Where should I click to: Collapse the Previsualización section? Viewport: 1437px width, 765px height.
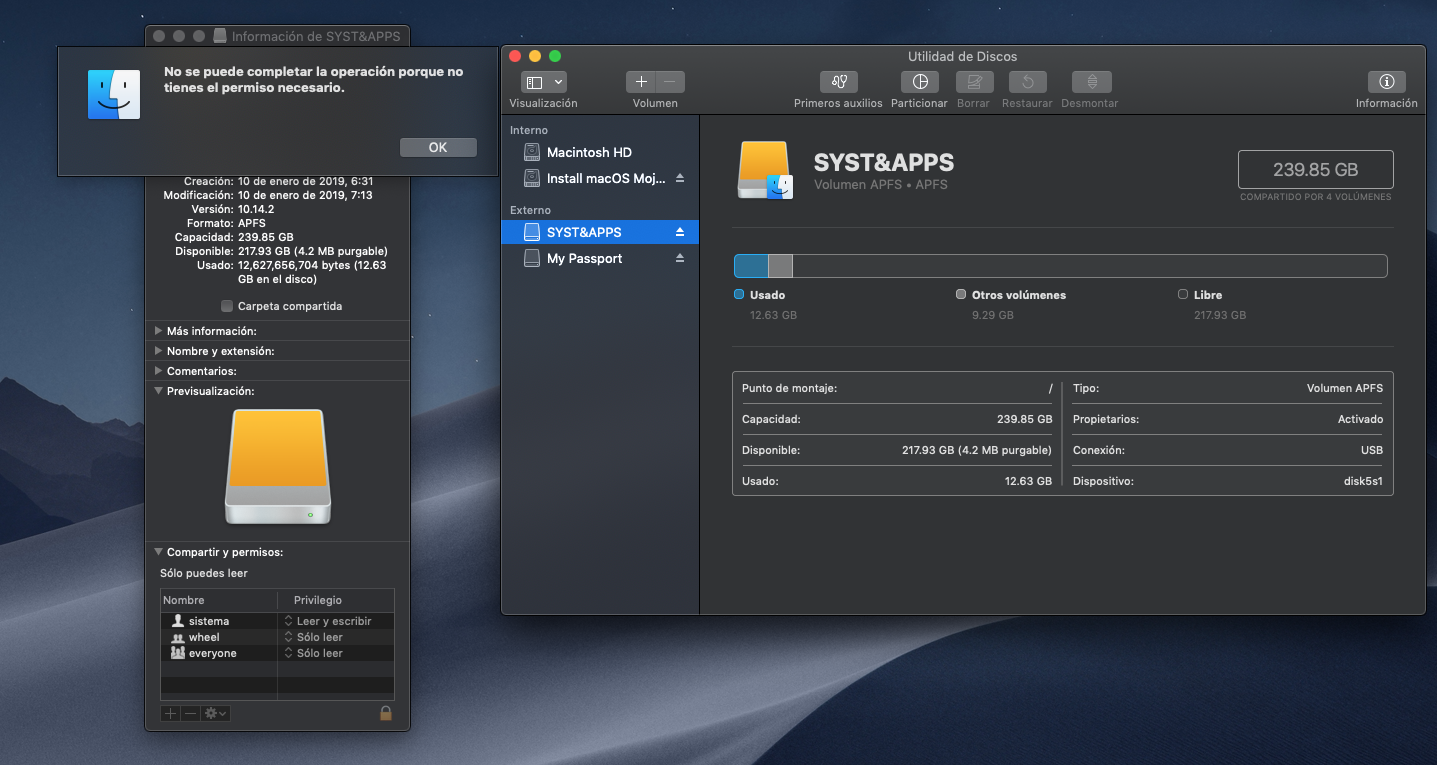pos(159,391)
